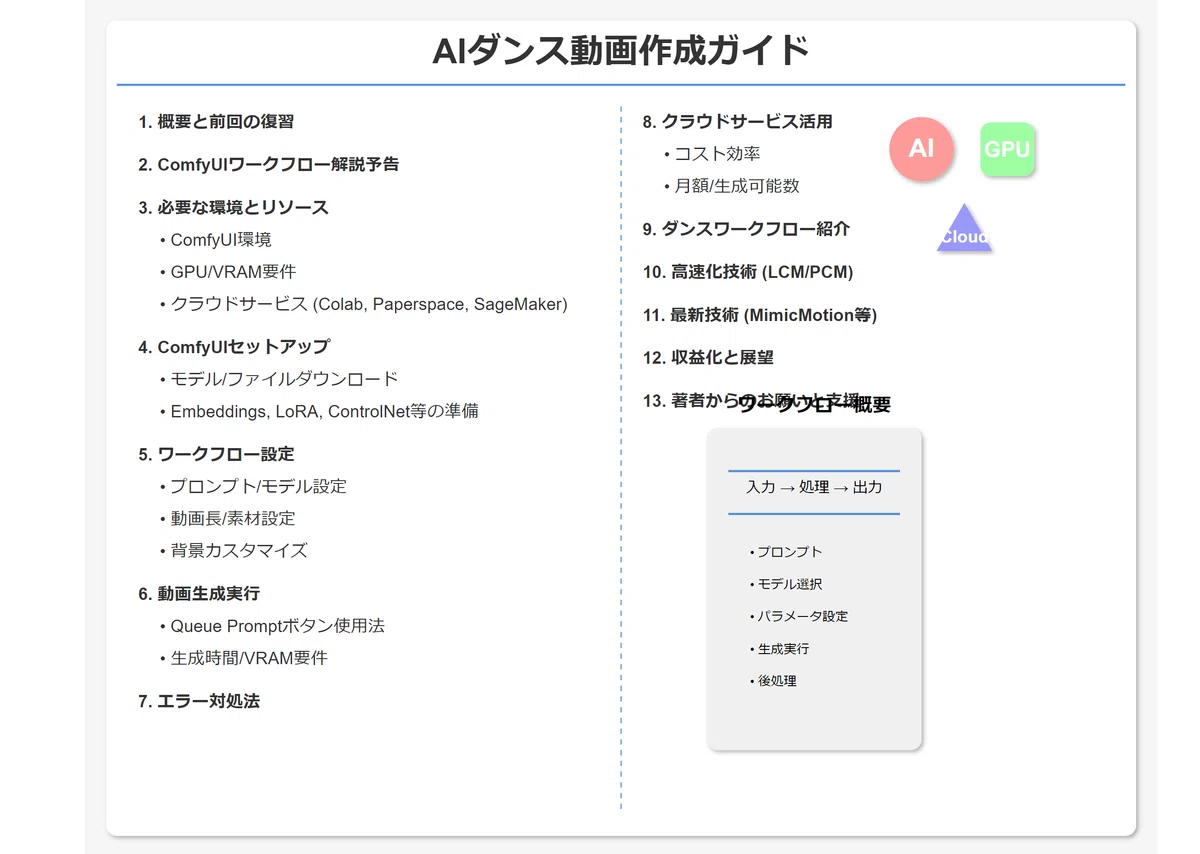Click item 12. 収益化と展望

(x=707, y=358)
